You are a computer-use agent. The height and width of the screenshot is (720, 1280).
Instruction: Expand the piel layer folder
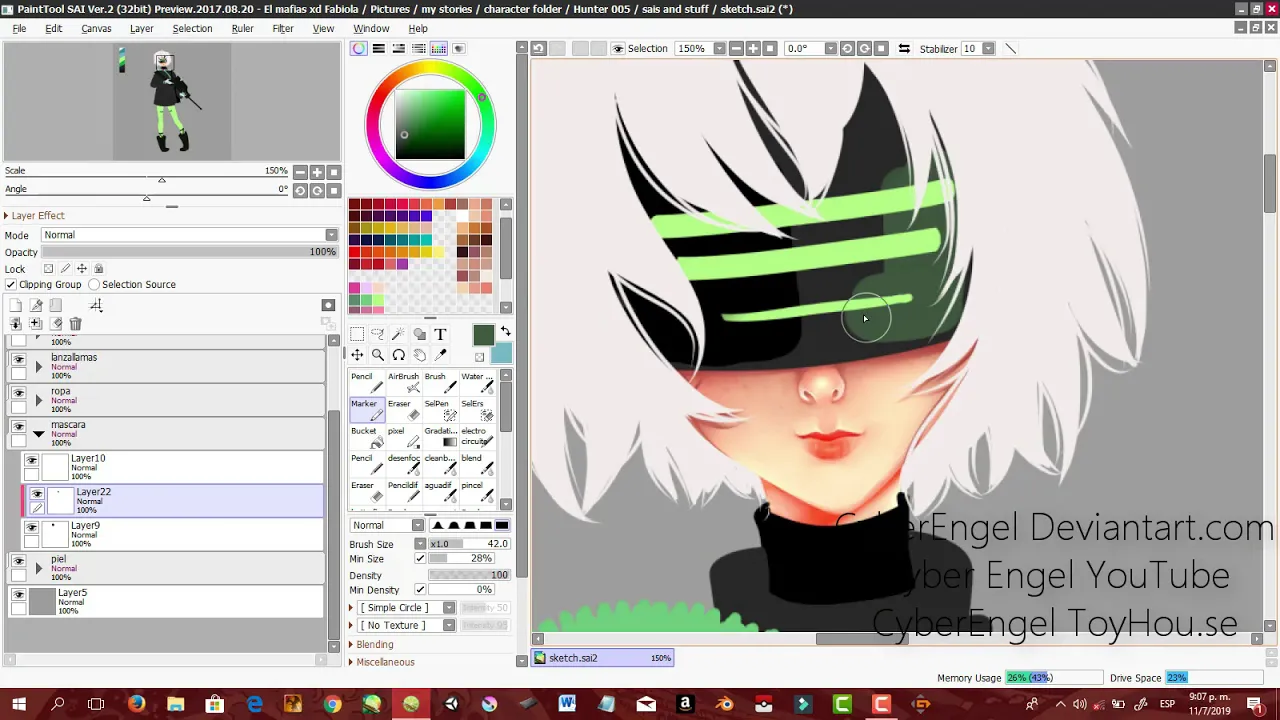[x=38, y=568]
